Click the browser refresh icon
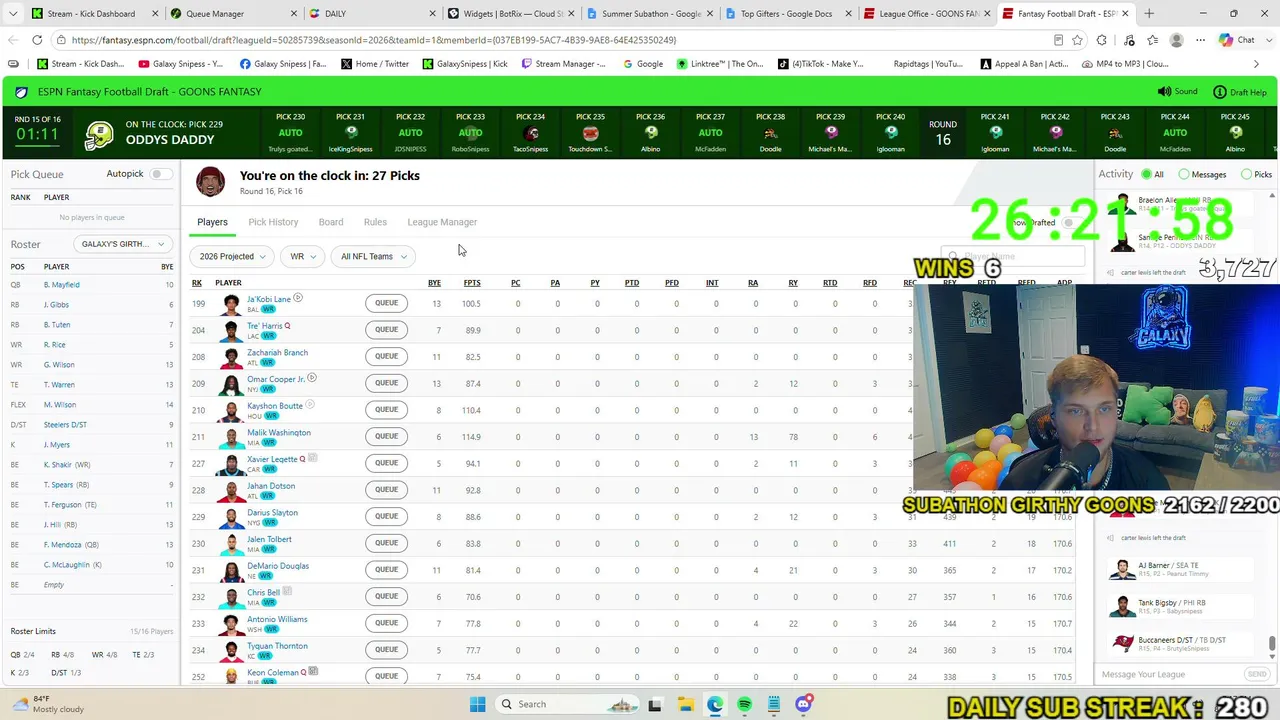 pos(37,40)
